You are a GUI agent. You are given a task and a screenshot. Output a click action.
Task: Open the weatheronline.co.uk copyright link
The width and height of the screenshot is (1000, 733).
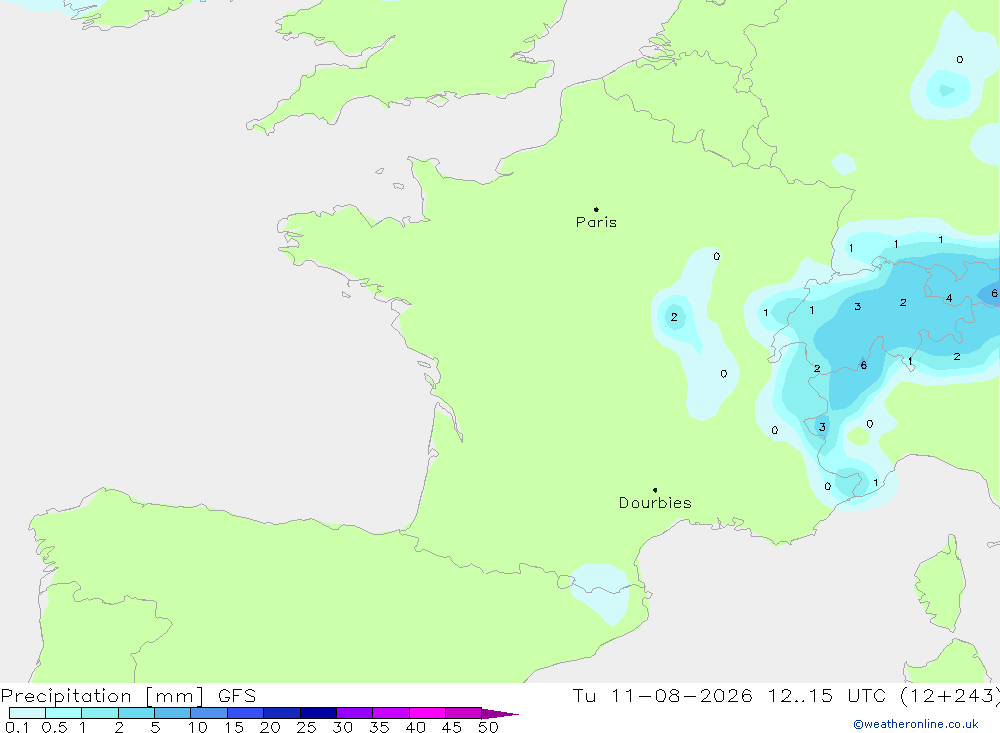(x=916, y=724)
